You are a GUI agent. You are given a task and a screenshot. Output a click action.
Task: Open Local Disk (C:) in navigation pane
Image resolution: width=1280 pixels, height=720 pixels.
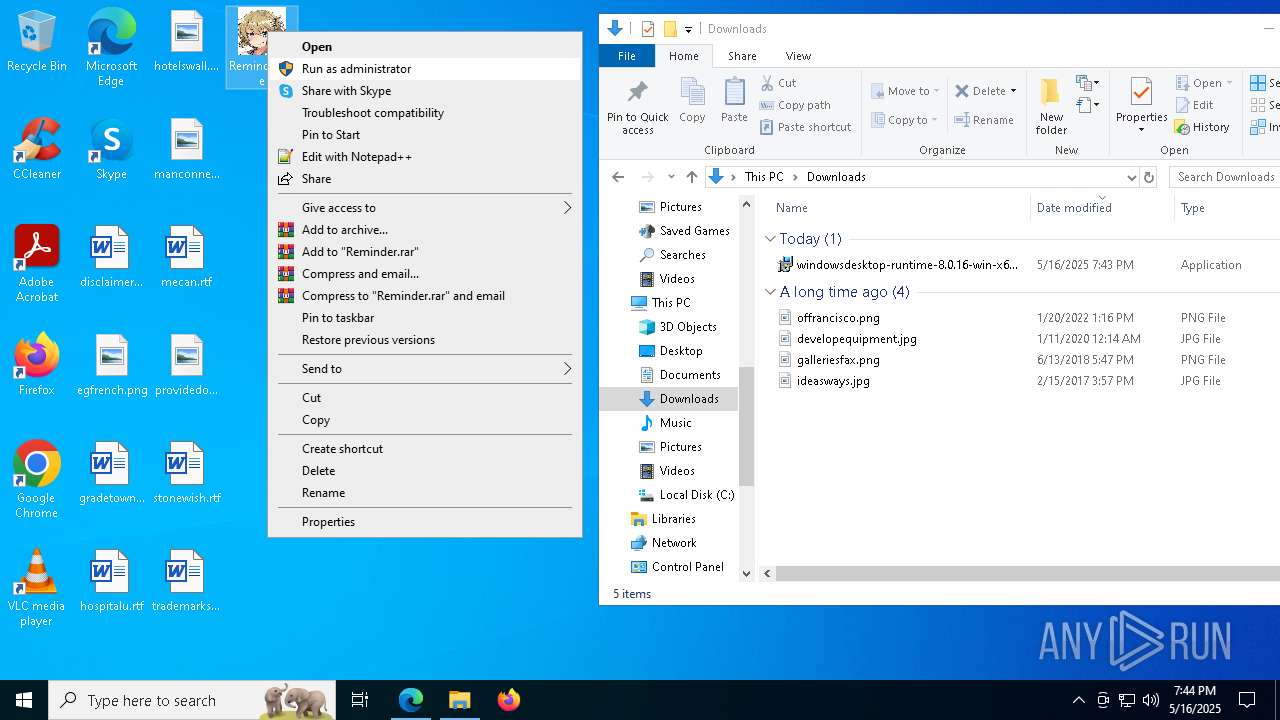686,495
